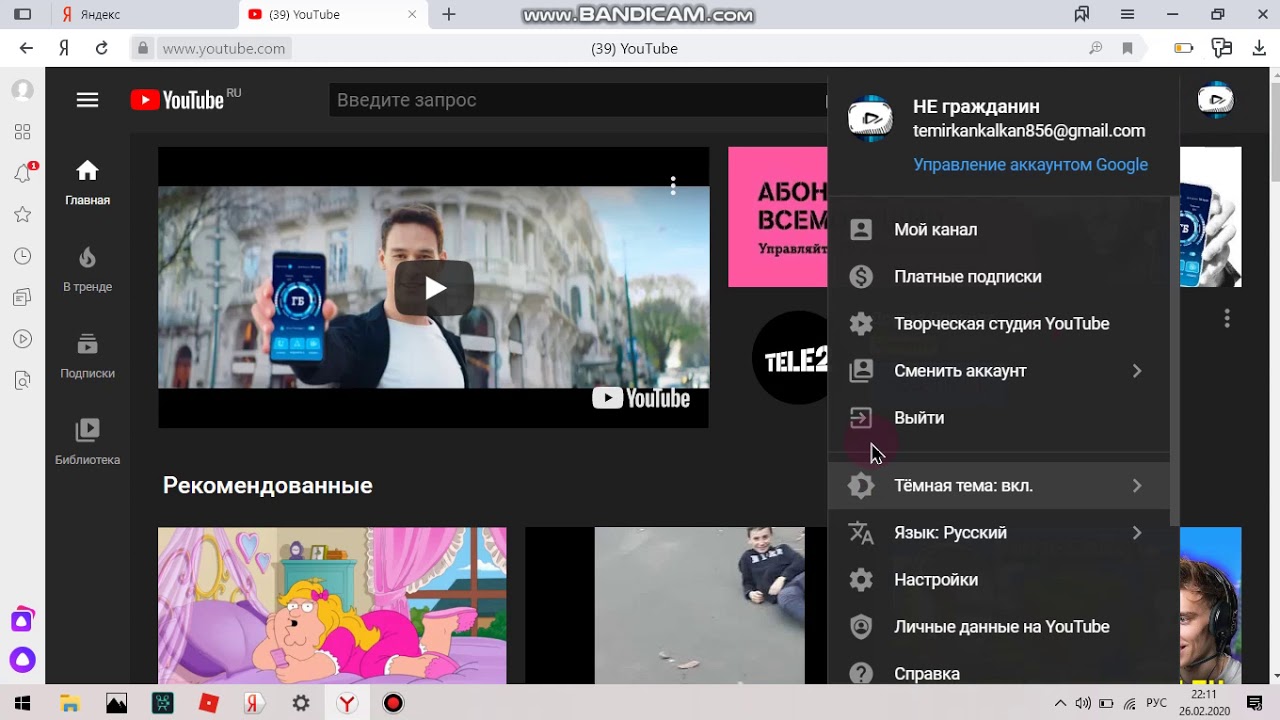Viewport: 1280px width, 720px height.
Task: Expand Язык: Русский submenu
Action: (x=998, y=532)
